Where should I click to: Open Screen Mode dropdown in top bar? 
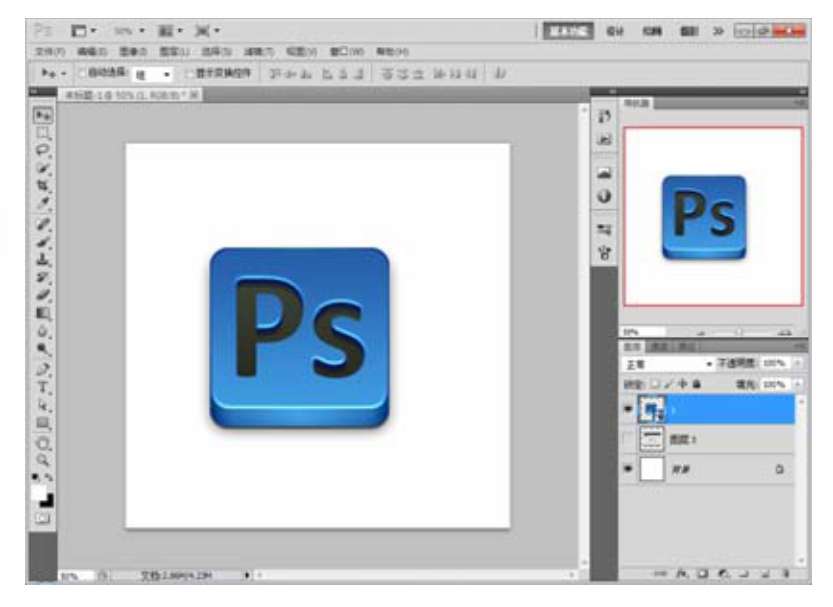click(208, 31)
